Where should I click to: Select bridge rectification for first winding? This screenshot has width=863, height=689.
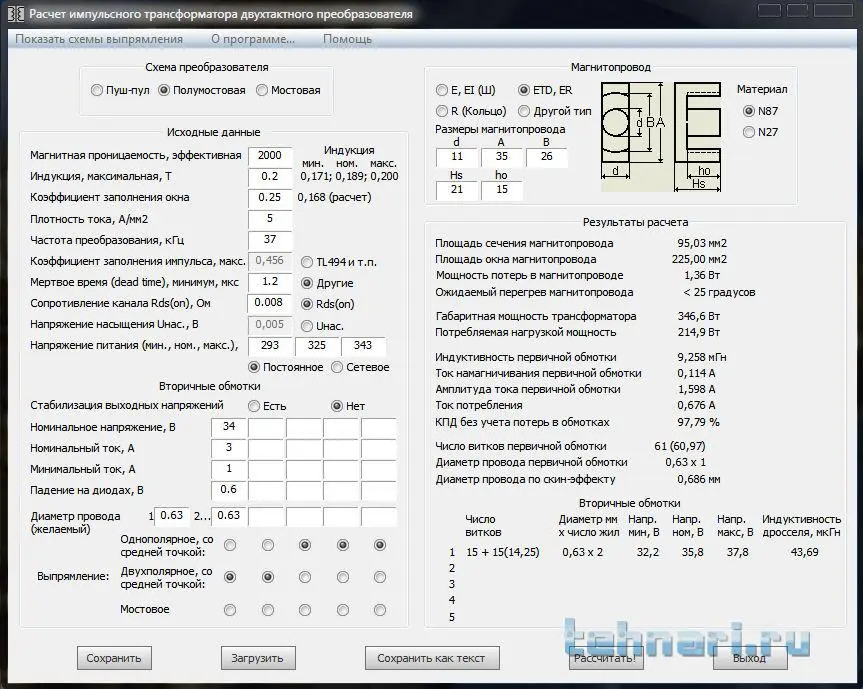(230, 610)
